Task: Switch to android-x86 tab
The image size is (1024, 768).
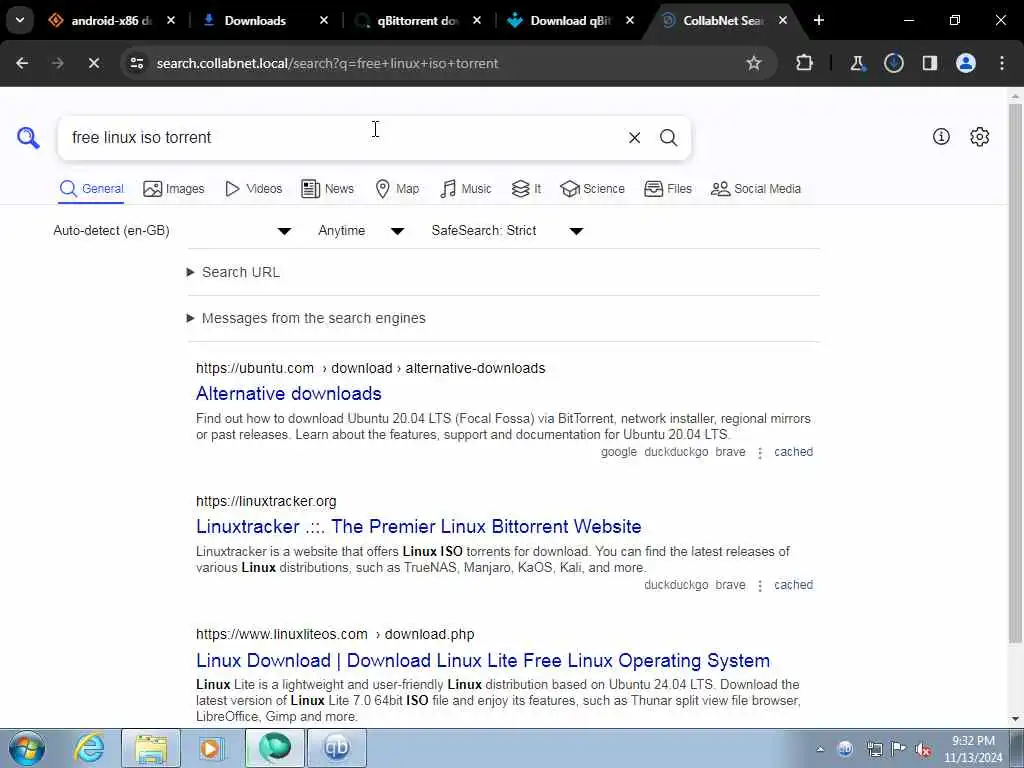Action: (x=111, y=21)
